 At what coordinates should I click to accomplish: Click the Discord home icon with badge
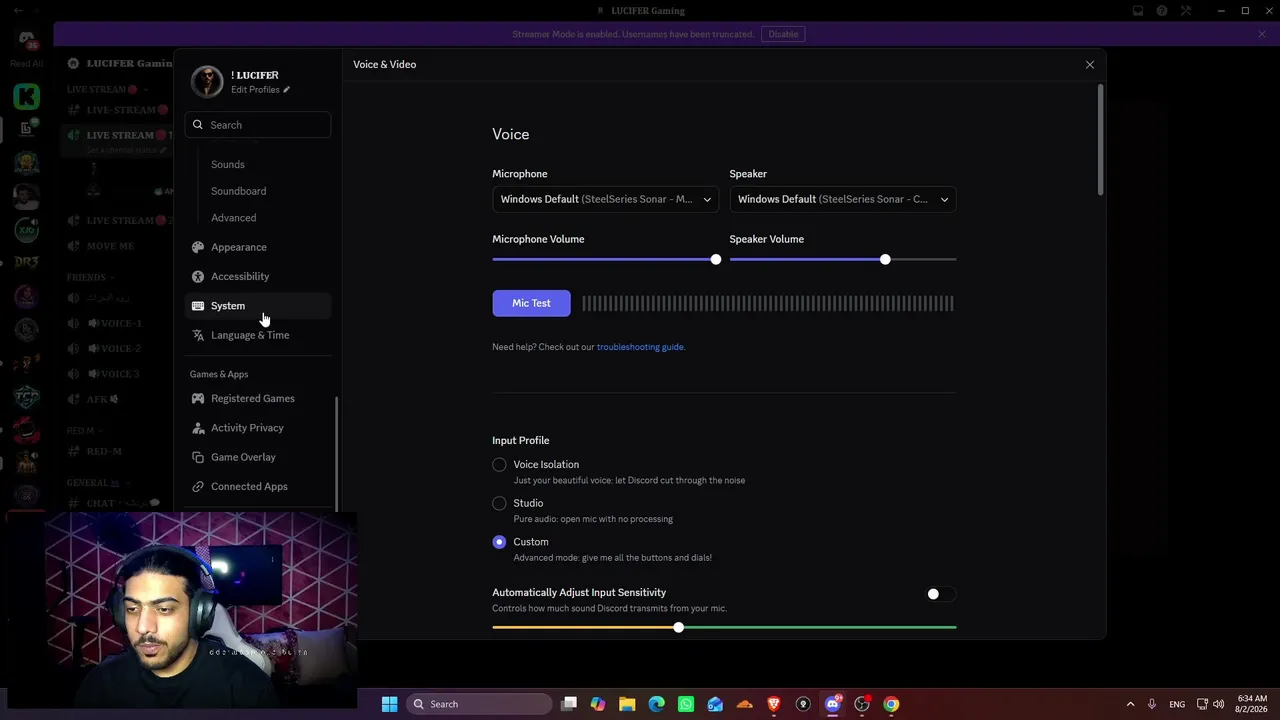pyautogui.click(x=27, y=40)
